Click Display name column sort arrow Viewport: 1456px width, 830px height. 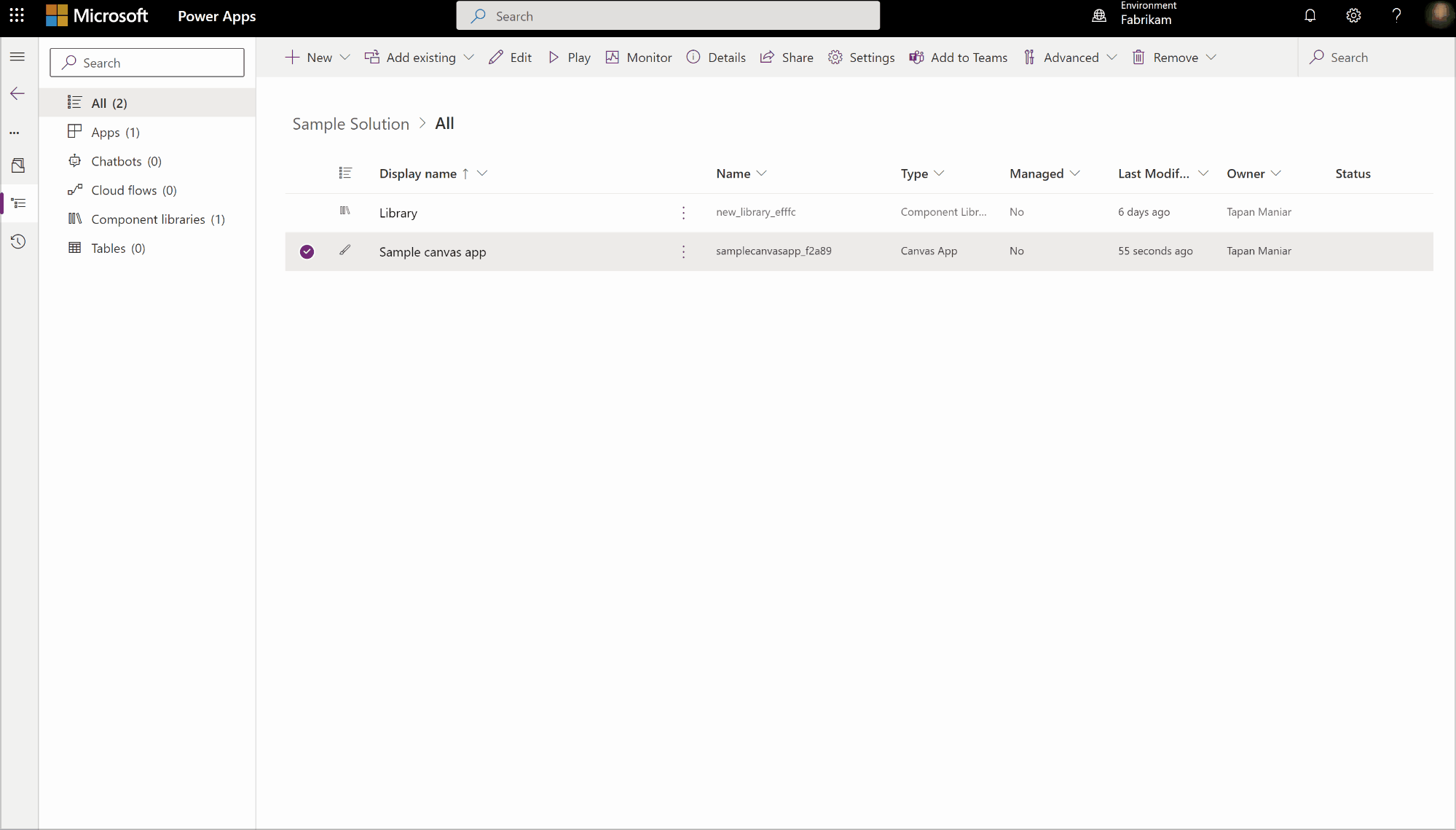pyautogui.click(x=464, y=173)
